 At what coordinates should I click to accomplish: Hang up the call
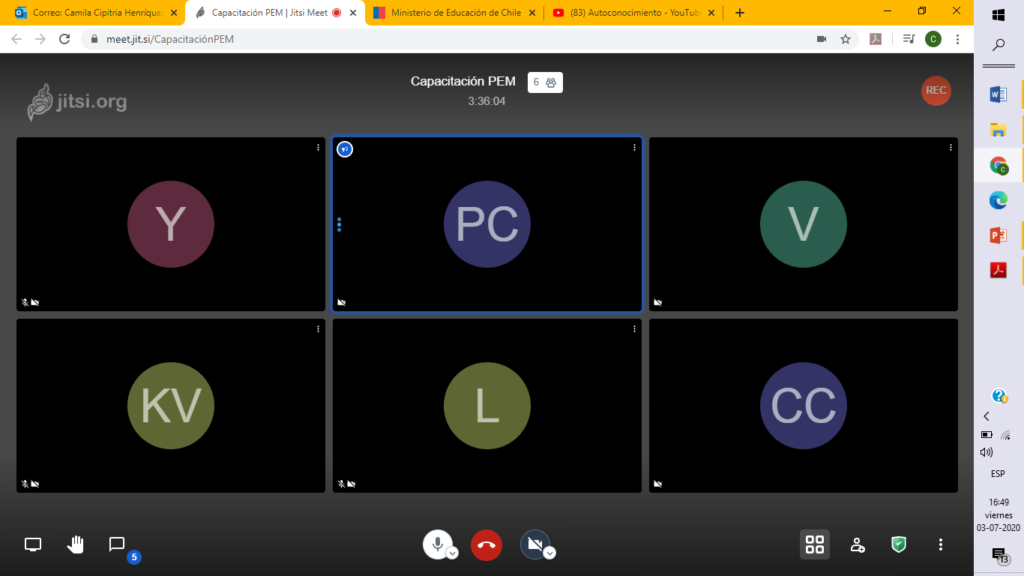[486, 544]
